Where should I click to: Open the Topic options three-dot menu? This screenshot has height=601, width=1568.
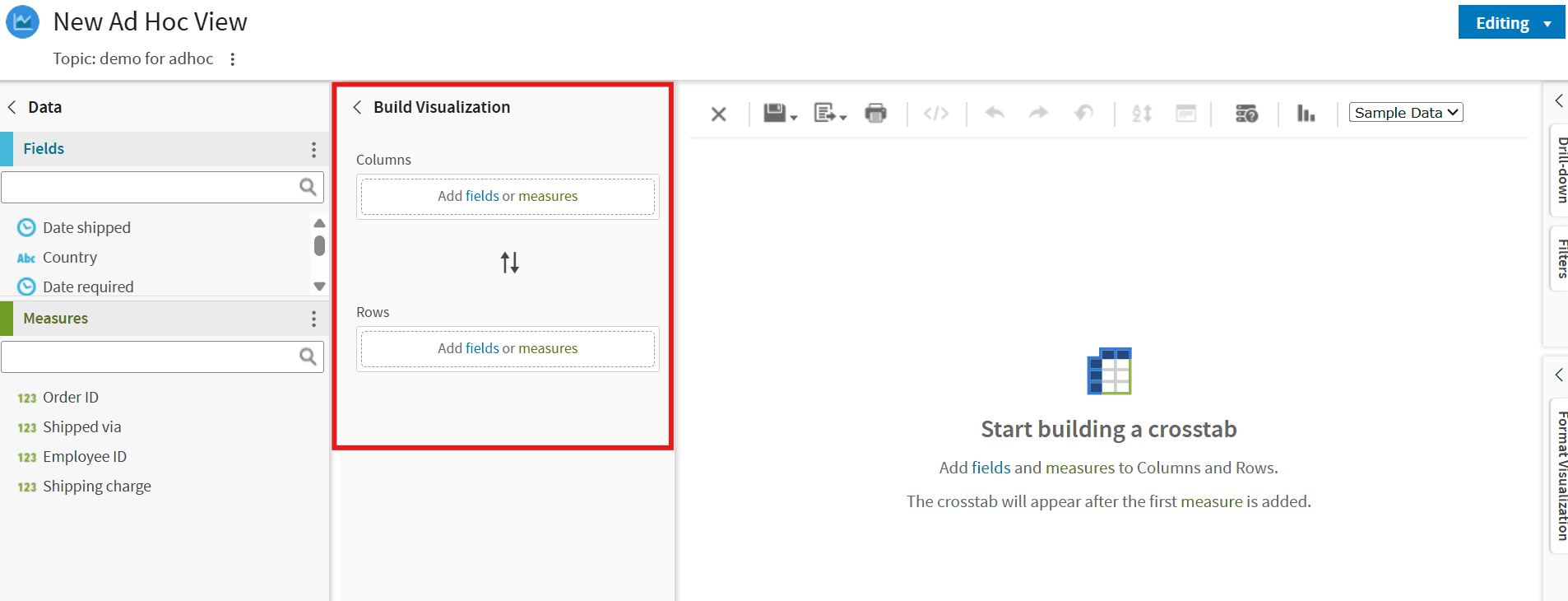click(233, 59)
